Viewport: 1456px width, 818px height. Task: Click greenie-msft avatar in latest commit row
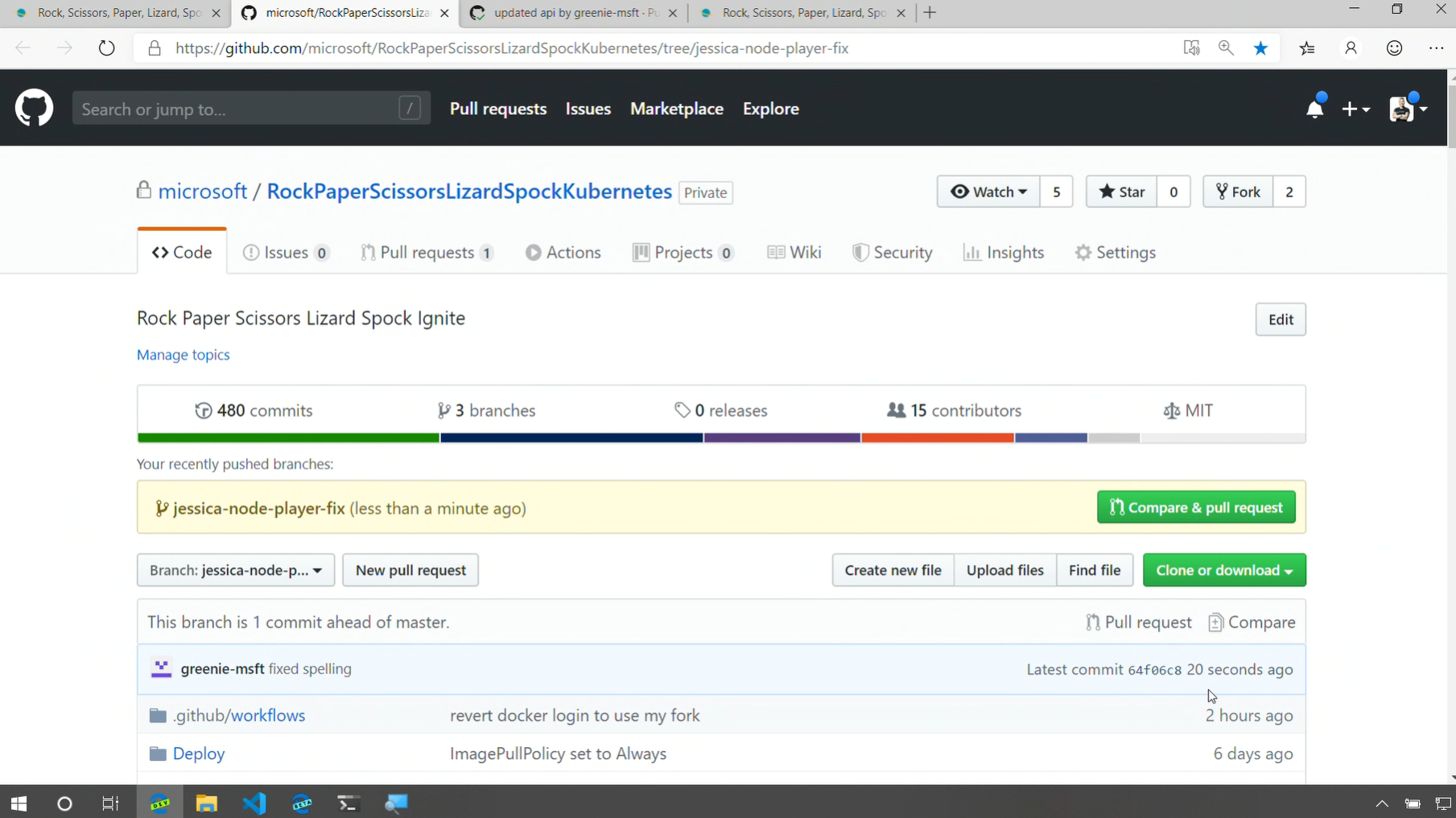161,668
